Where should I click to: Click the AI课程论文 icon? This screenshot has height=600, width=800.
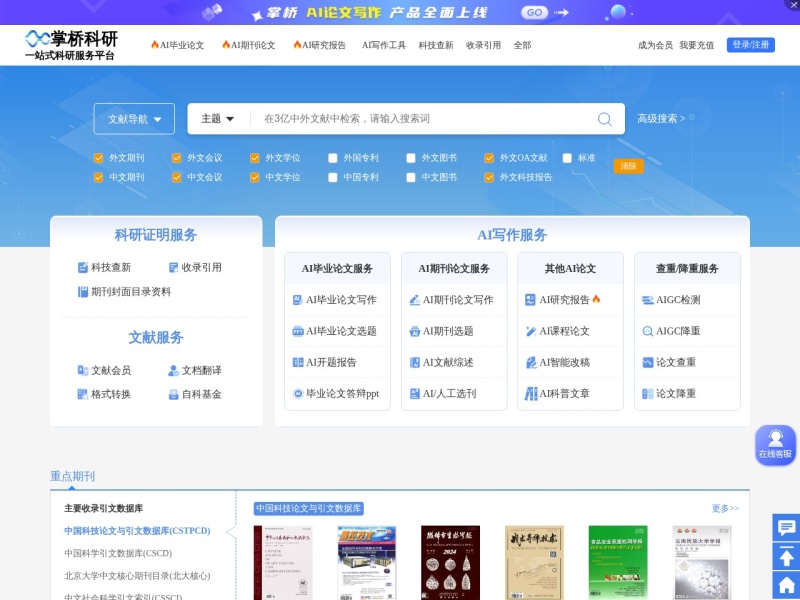531,331
